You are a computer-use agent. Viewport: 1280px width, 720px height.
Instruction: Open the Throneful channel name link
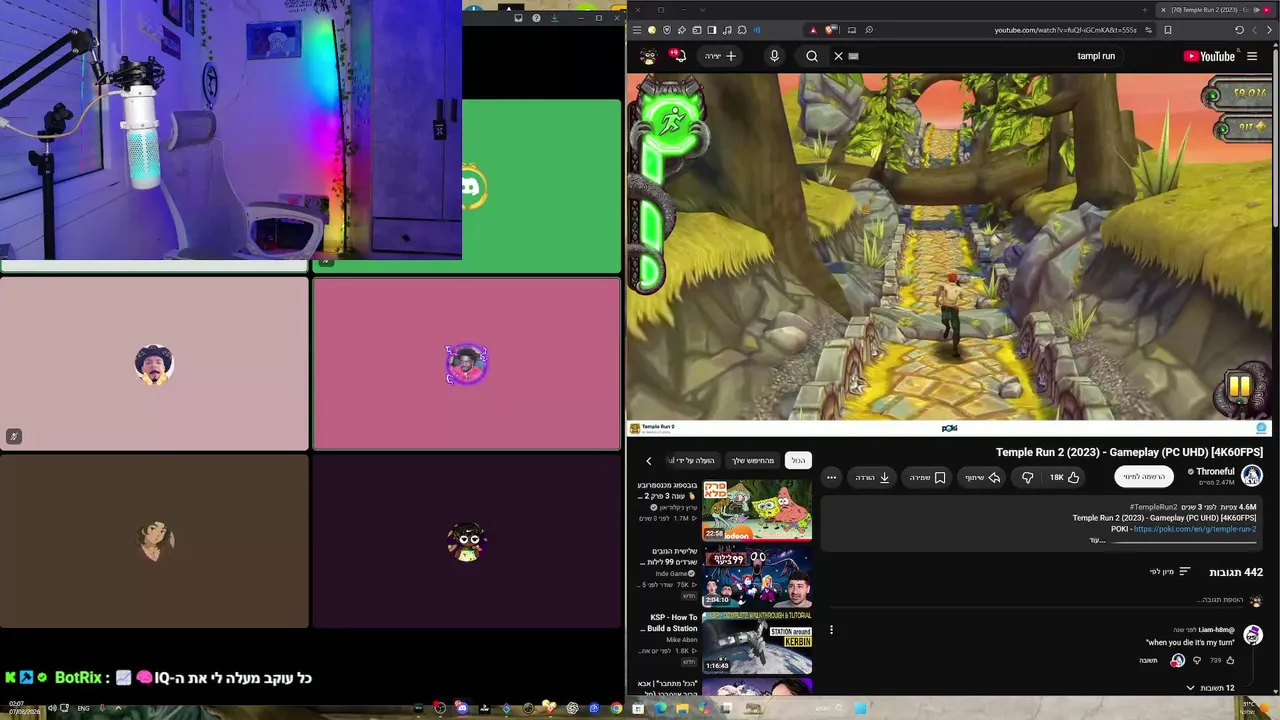point(1215,472)
